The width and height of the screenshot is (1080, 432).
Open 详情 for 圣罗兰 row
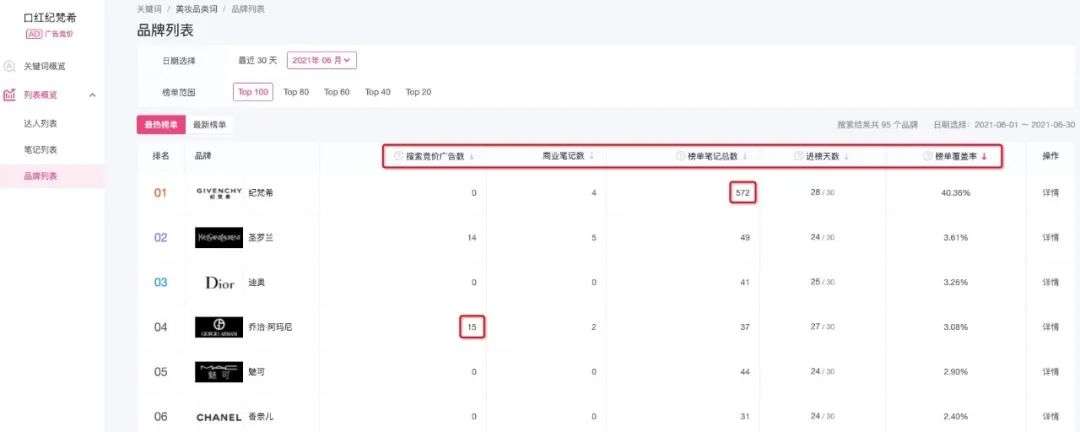click(x=1050, y=238)
